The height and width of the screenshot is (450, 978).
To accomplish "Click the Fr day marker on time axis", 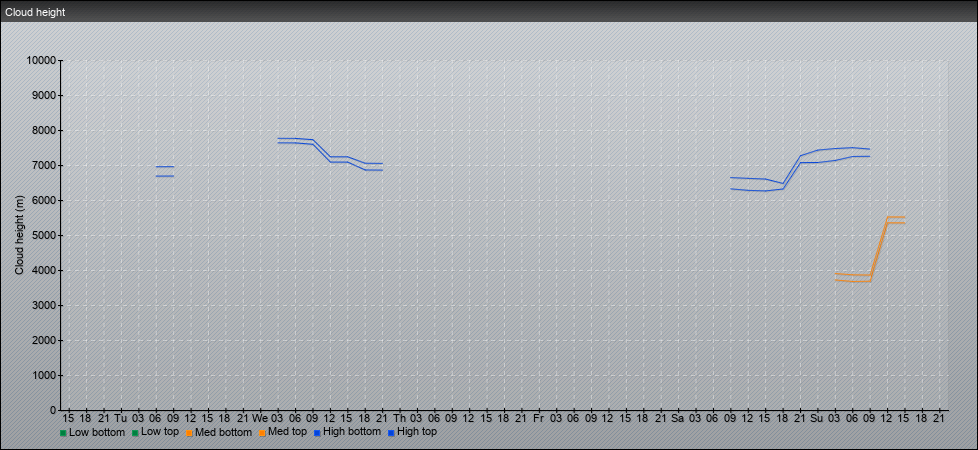I will 538,419.
